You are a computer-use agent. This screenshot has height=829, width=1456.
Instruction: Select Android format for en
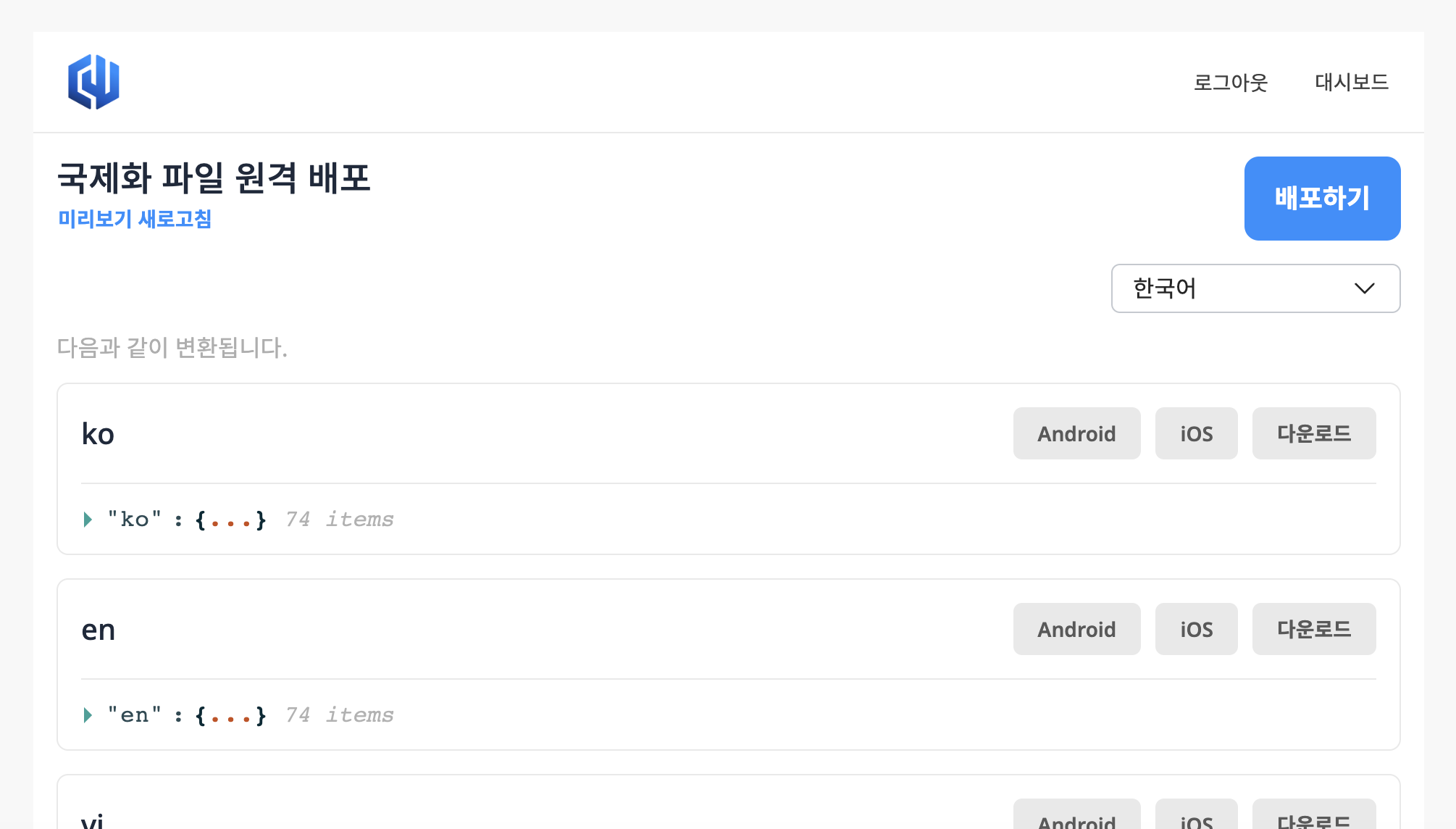(1076, 629)
